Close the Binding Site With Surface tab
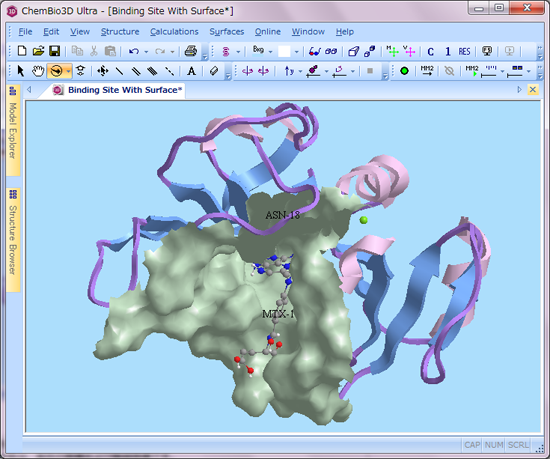Viewport: 550px width, 459px height. point(532,90)
